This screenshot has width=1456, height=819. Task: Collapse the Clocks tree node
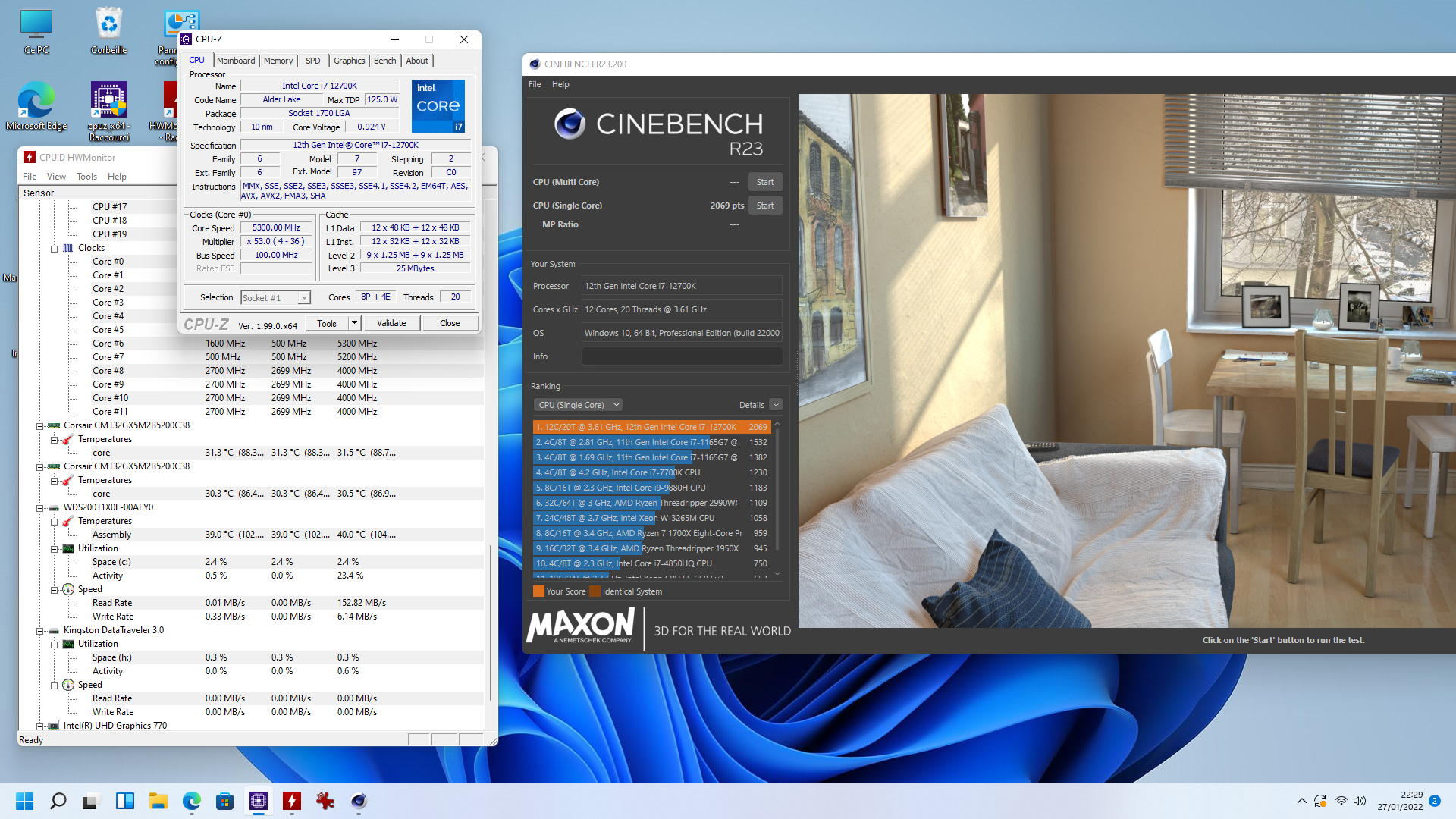55,248
